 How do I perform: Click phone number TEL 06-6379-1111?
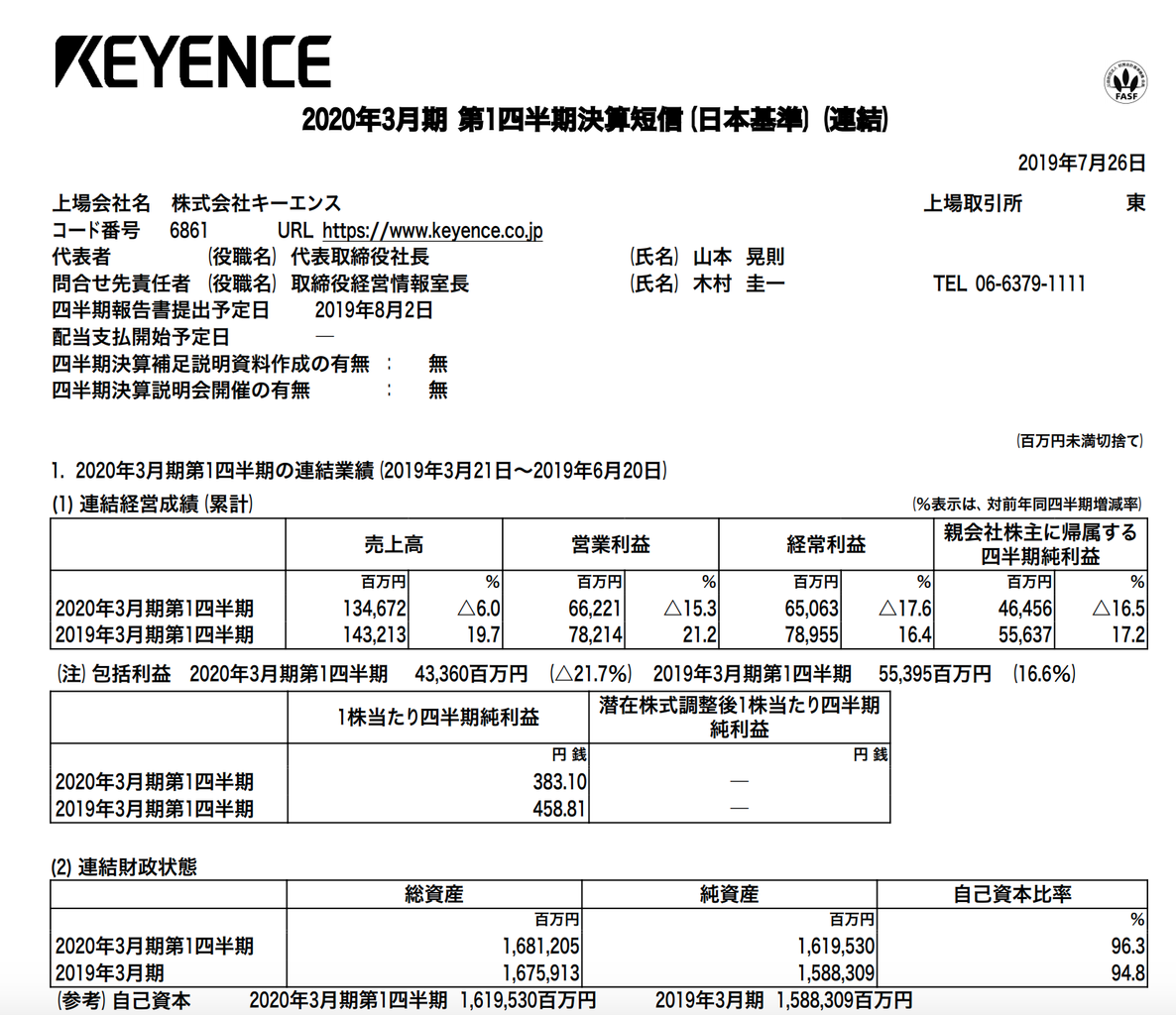pos(1008,284)
